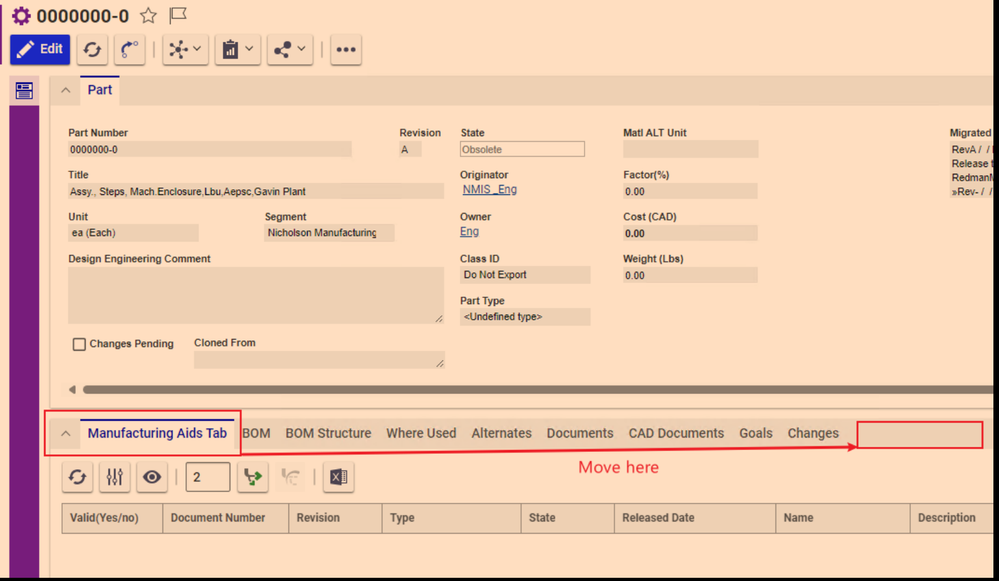Open the three-dot more actions menu
This screenshot has height=581, width=999.
coord(346,49)
